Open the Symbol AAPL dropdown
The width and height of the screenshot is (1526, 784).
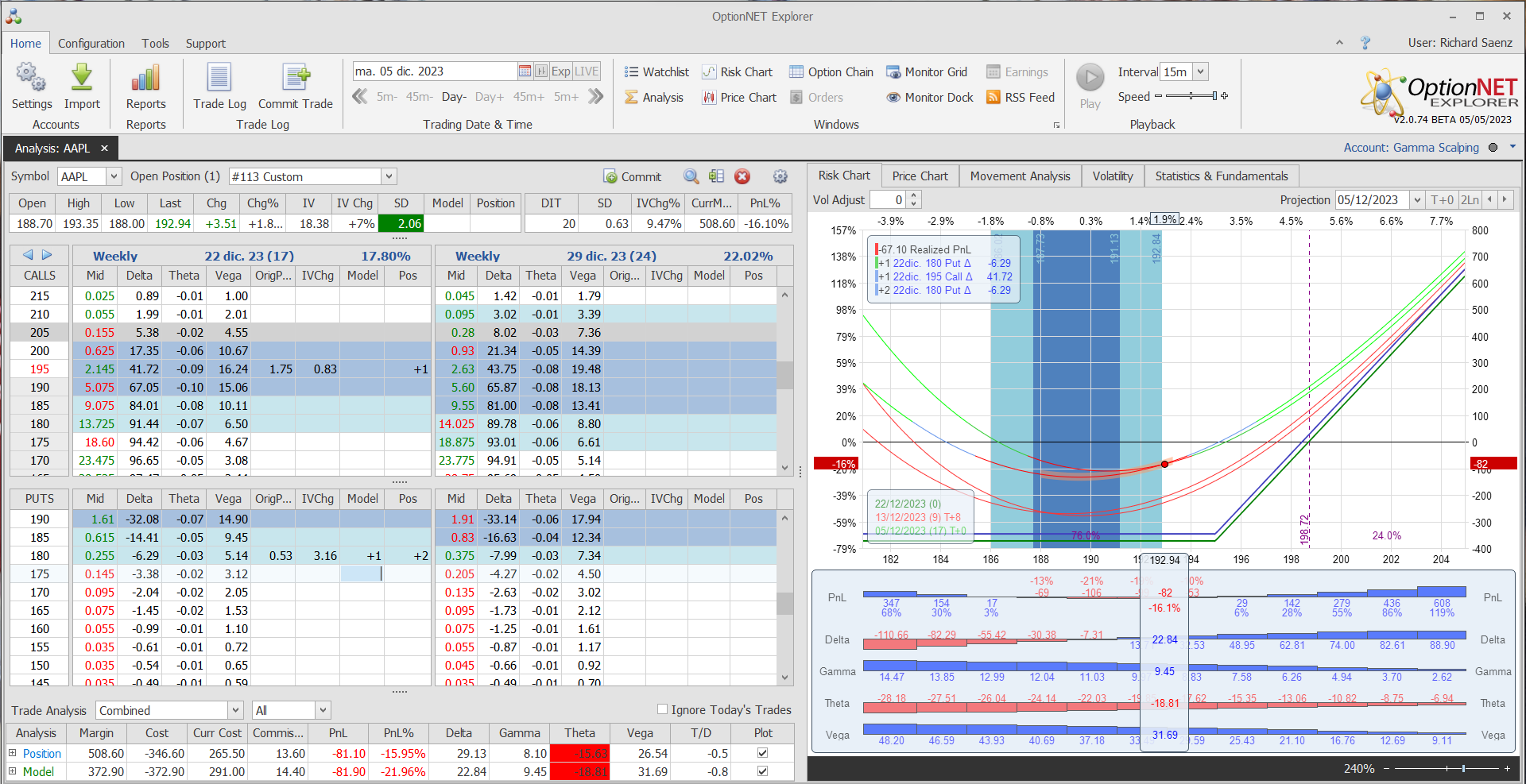coord(114,176)
